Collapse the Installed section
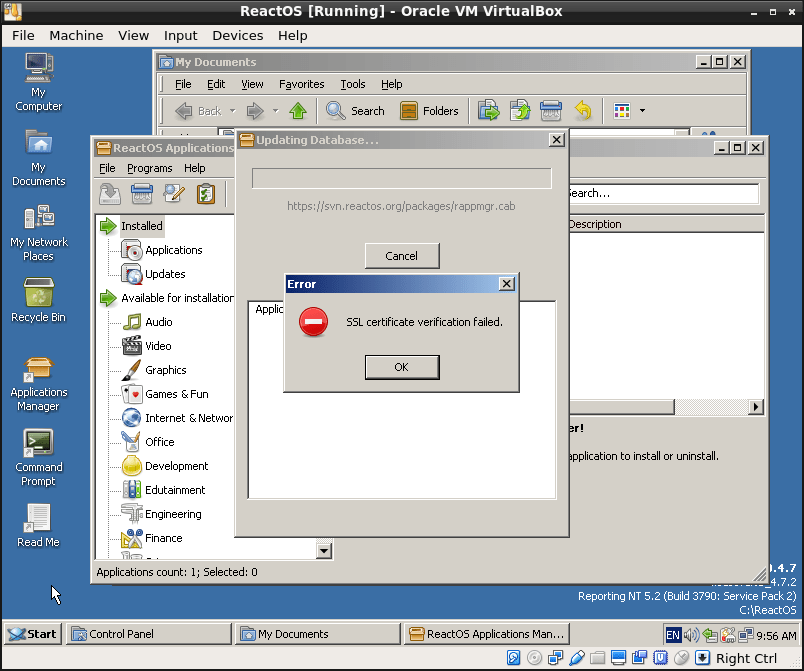 coord(106,225)
